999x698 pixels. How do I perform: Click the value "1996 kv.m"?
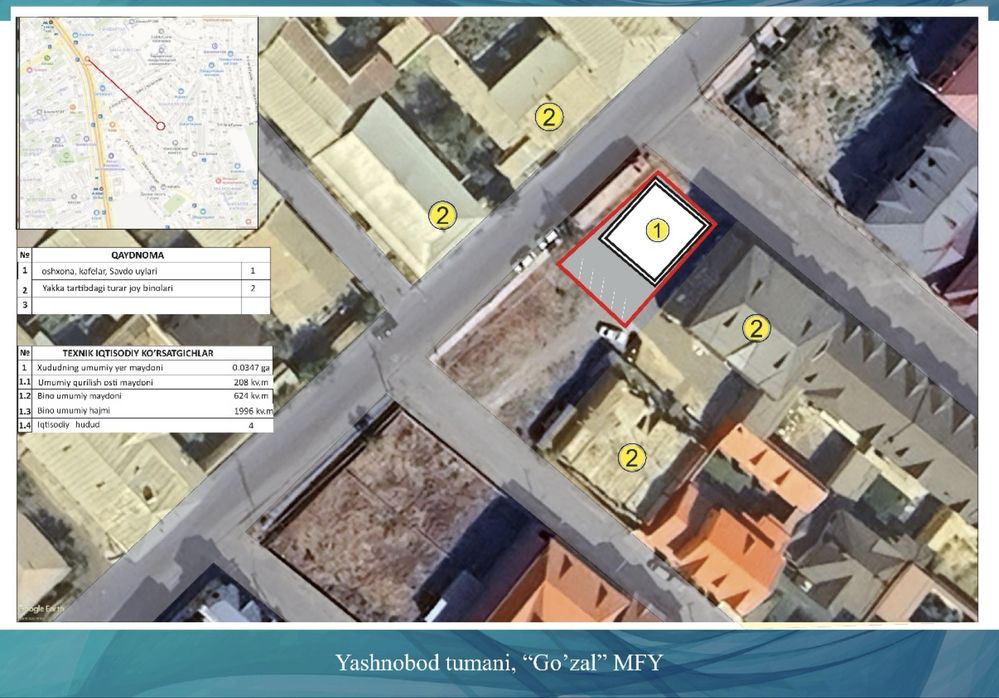coord(253,411)
